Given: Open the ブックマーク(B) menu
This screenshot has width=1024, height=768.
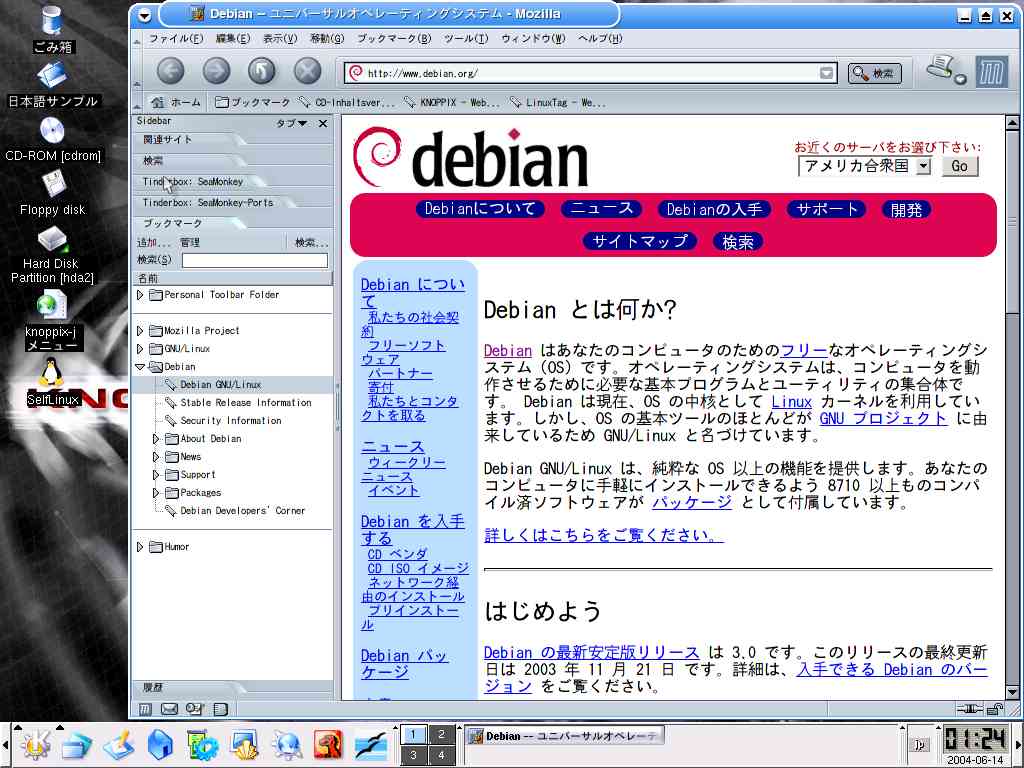Looking at the screenshot, I should pos(394,39).
